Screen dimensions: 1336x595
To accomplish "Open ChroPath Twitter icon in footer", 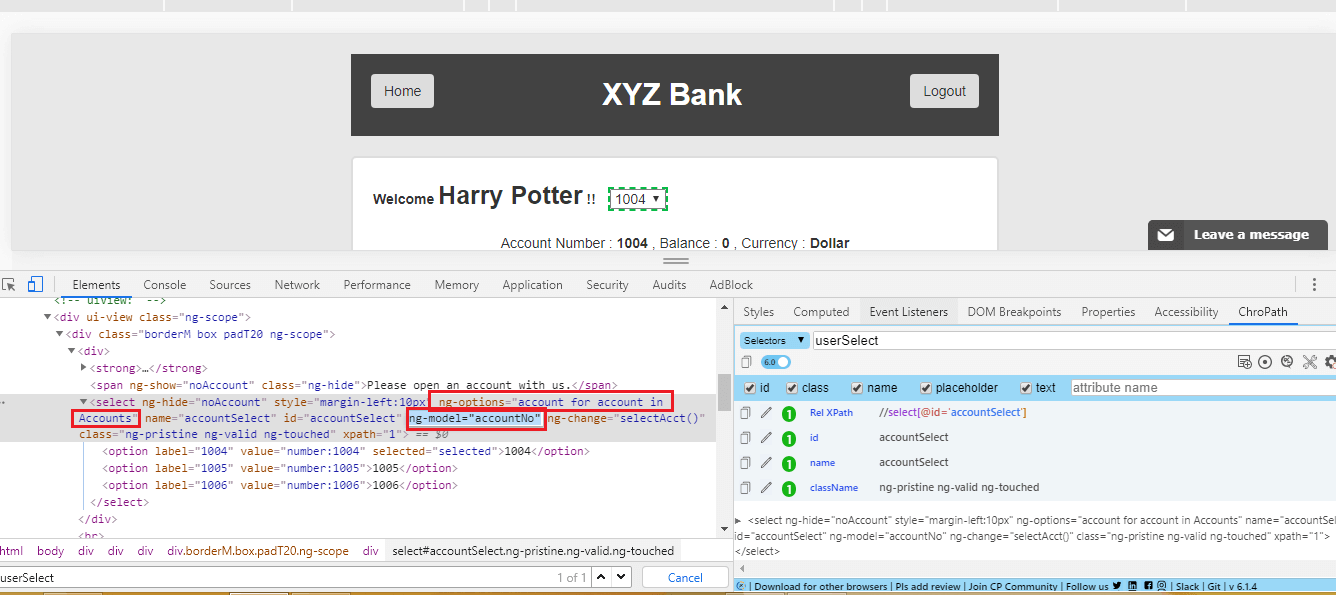I will (1117, 586).
